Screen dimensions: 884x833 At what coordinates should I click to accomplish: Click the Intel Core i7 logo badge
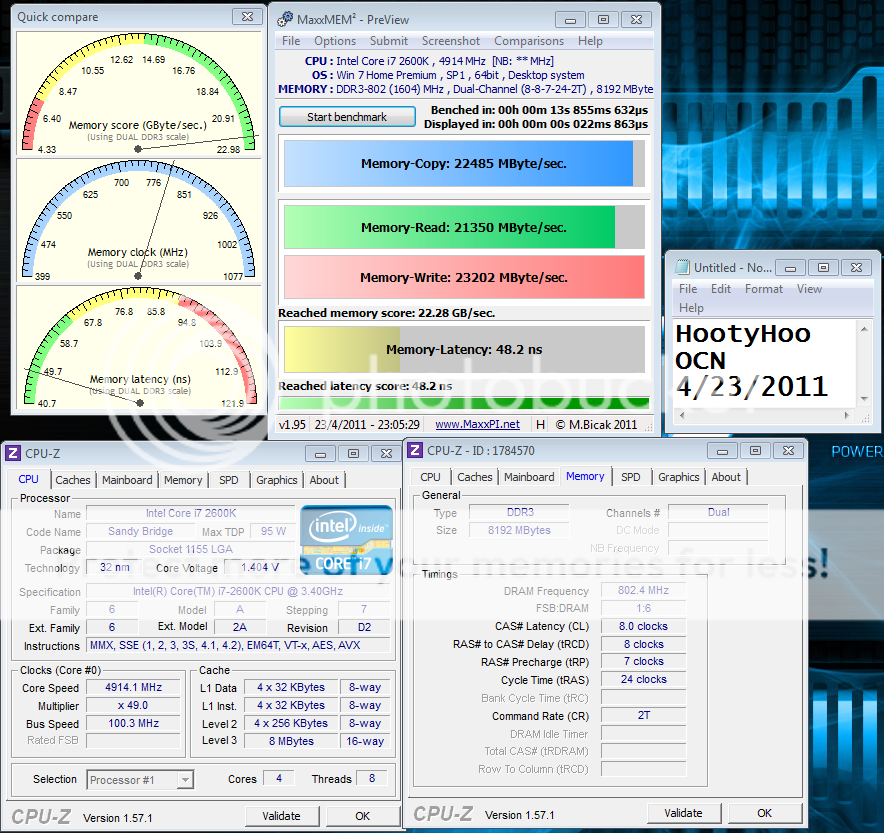click(346, 540)
